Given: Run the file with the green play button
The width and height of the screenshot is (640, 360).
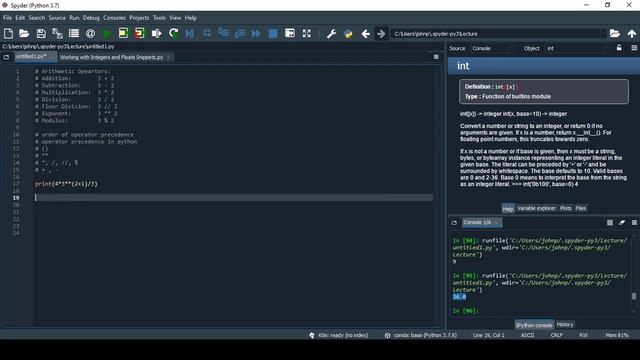Looking at the screenshot, I should point(107,33).
